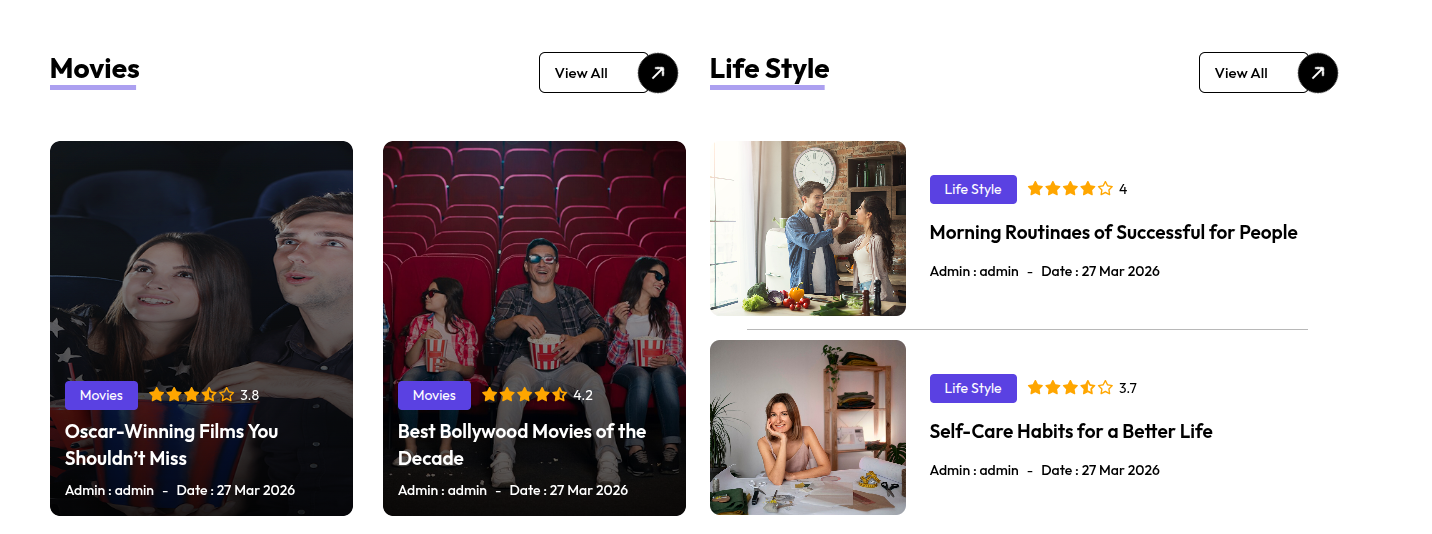The image size is (1432, 534).
Task: Open Self-Care Habits for a Better Life article
Action: point(1071,431)
